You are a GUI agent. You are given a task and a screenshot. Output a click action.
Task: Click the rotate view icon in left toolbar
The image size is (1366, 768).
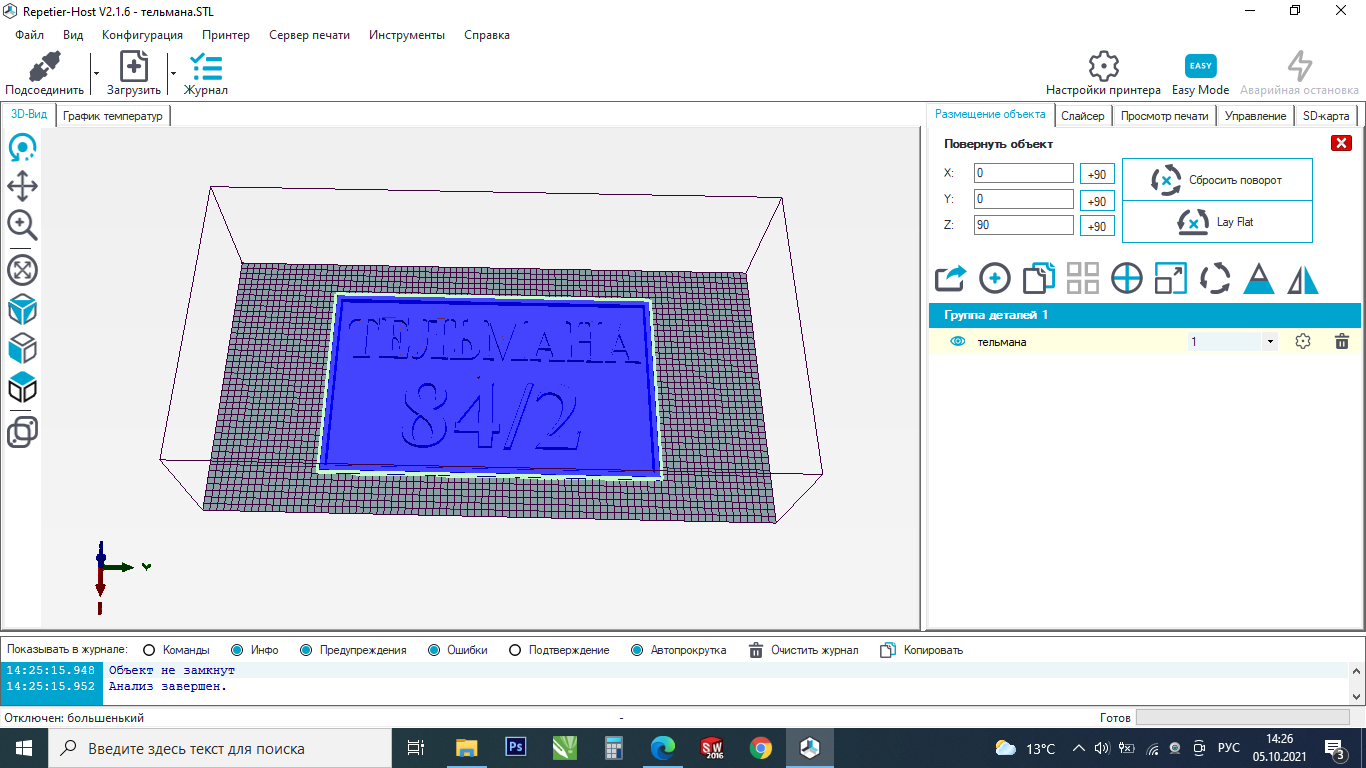22,149
